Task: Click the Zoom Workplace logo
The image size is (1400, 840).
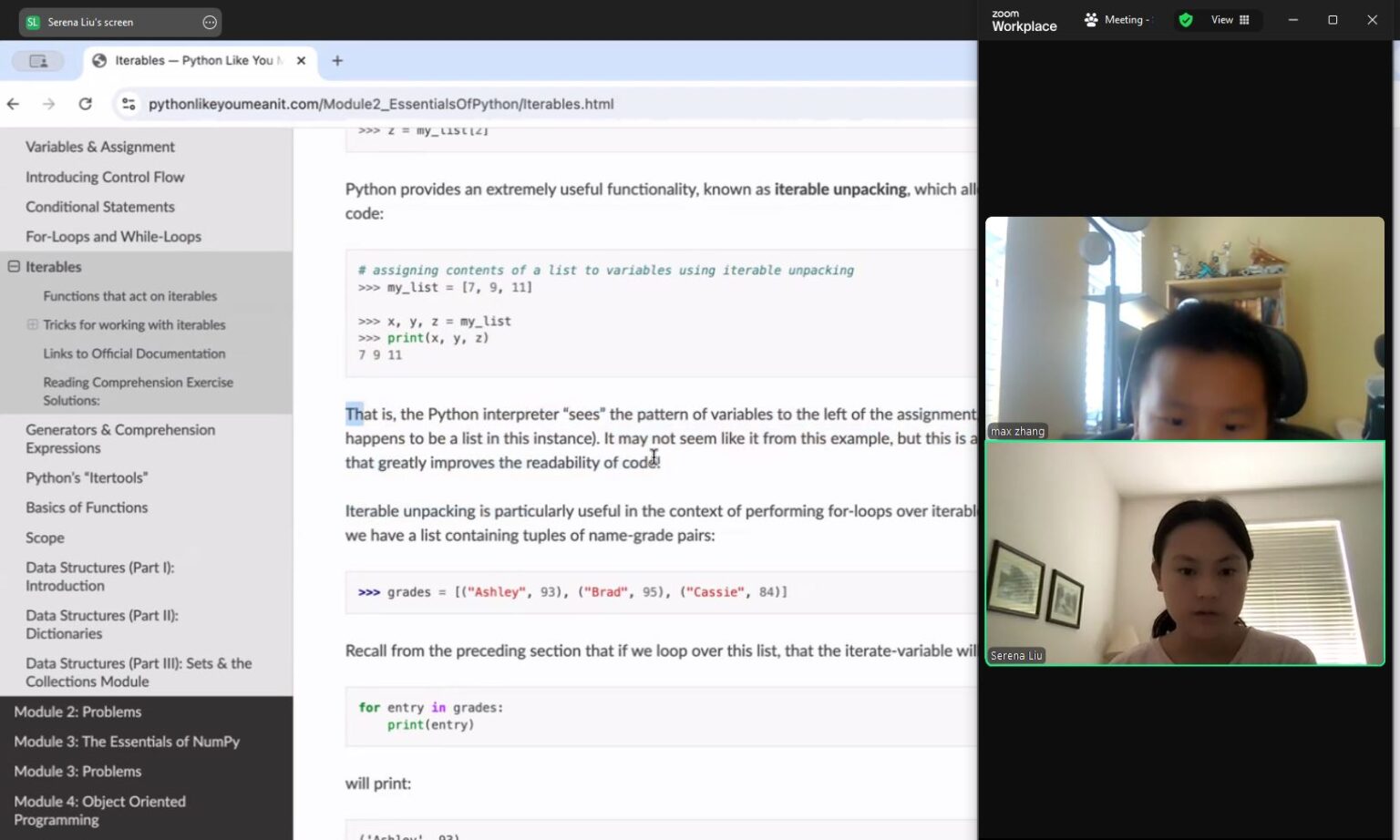Action: (1024, 21)
